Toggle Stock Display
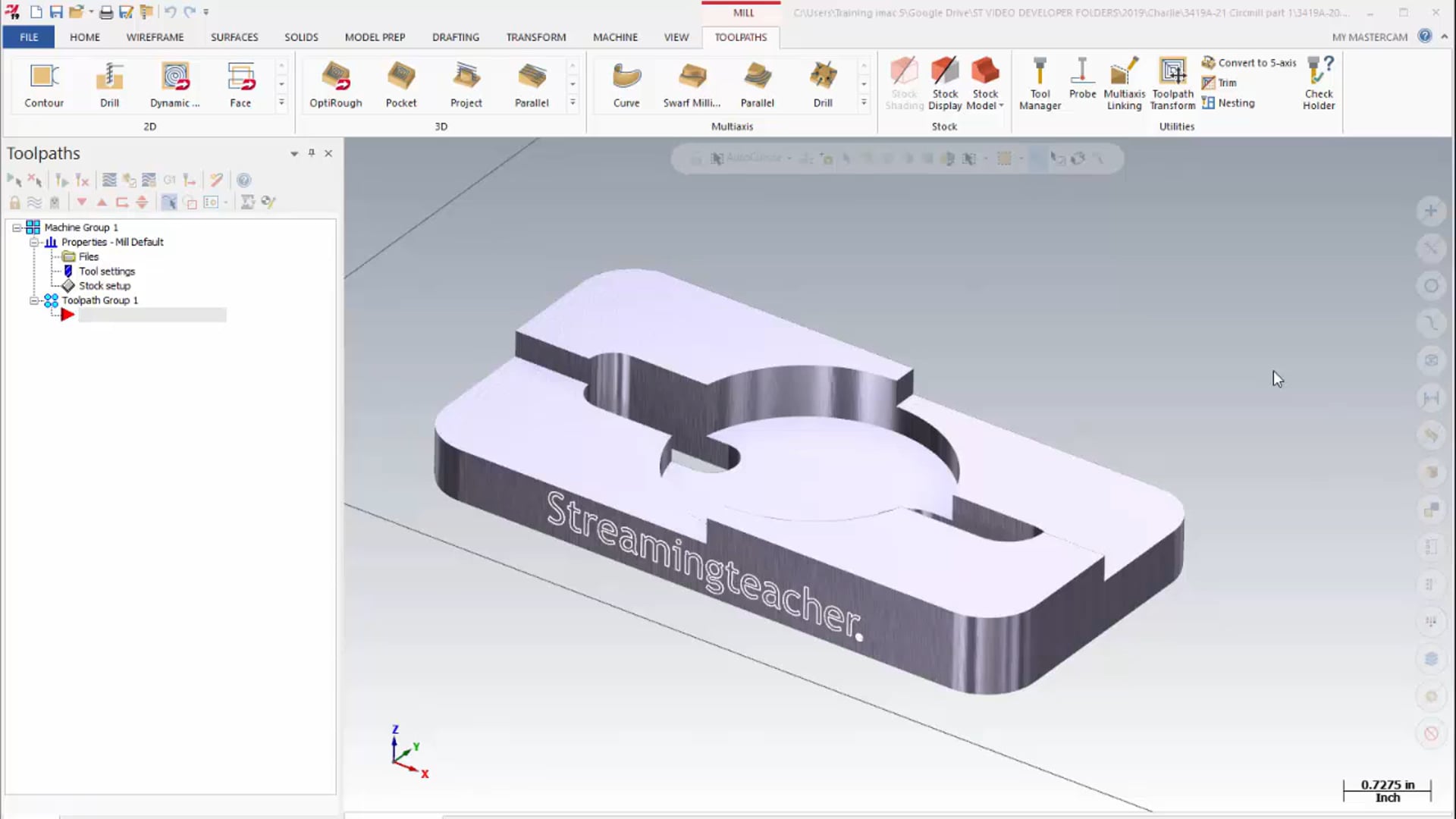The width and height of the screenshot is (1456, 819). coord(945,84)
